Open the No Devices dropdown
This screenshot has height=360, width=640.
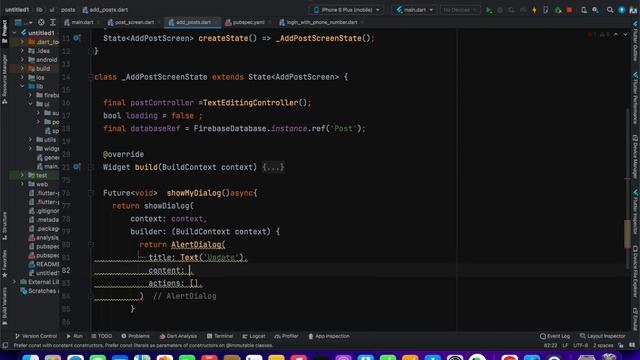[460, 10]
